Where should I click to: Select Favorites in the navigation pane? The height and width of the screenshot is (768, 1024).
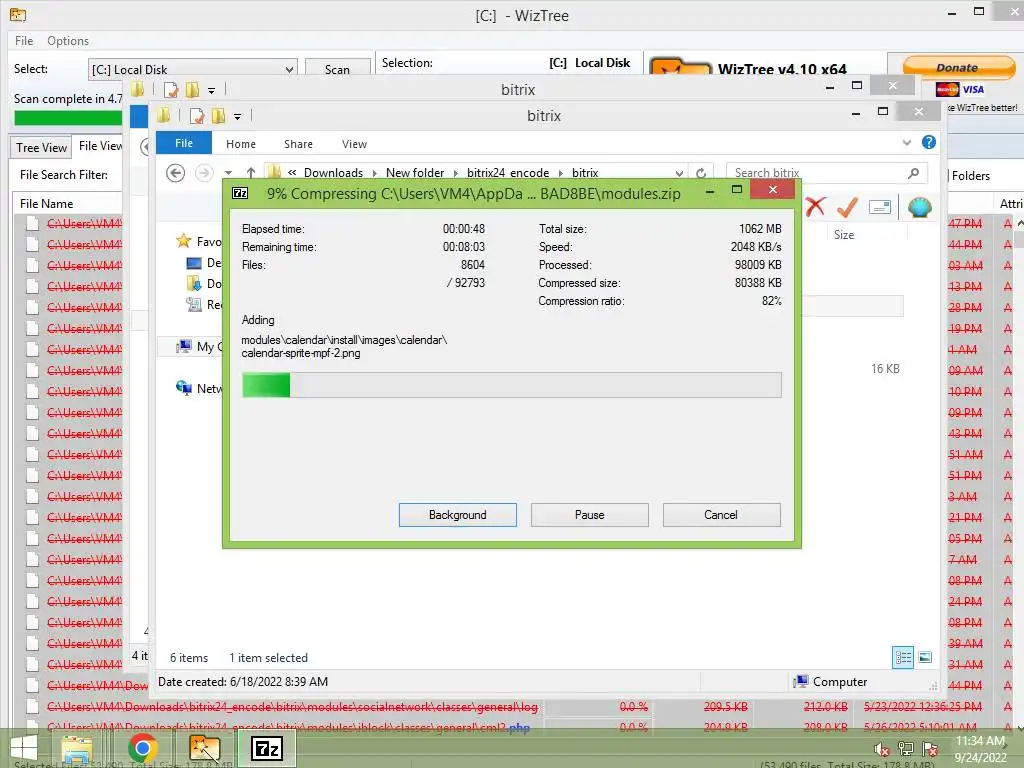[199, 242]
